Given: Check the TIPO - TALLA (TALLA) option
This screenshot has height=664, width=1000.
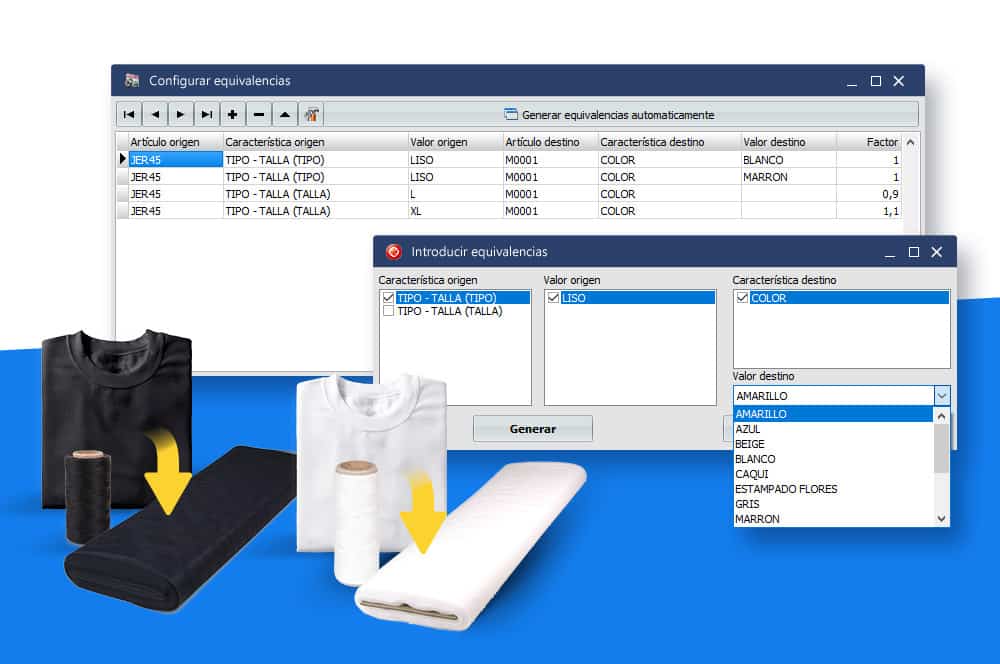Looking at the screenshot, I should click(x=389, y=312).
